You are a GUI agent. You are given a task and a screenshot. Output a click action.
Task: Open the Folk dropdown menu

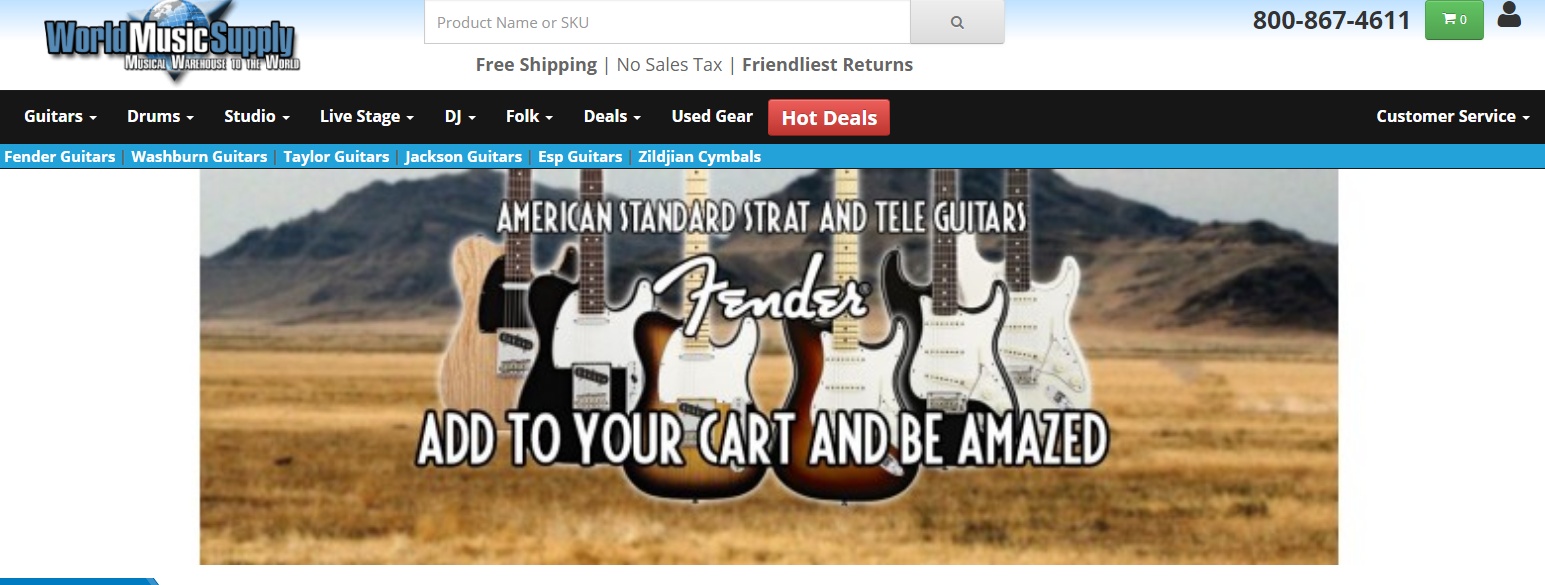click(x=529, y=116)
